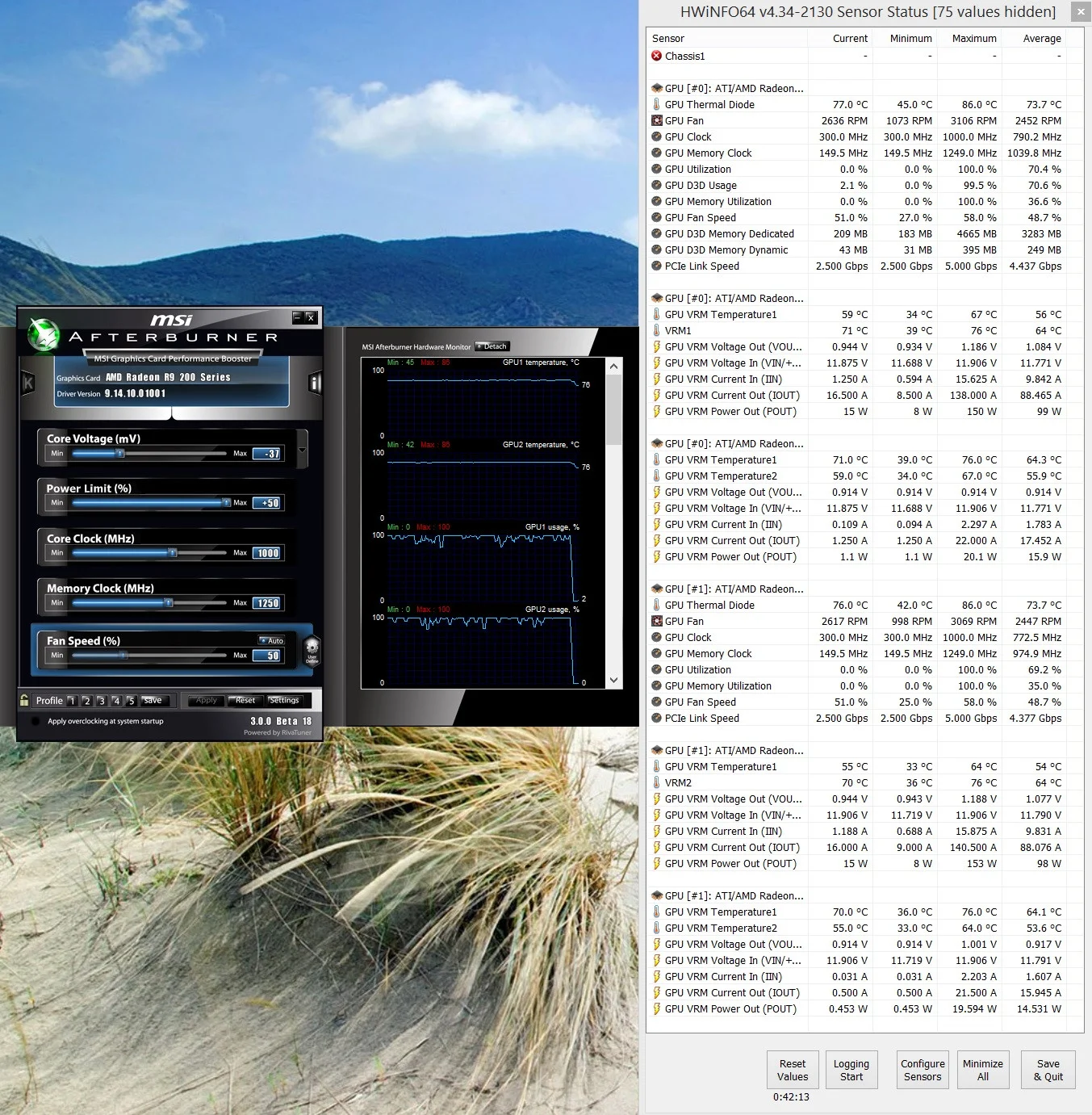This screenshot has width=1092, height=1115.
Task: Click the Power Limit slider handle
Action: pos(227,503)
